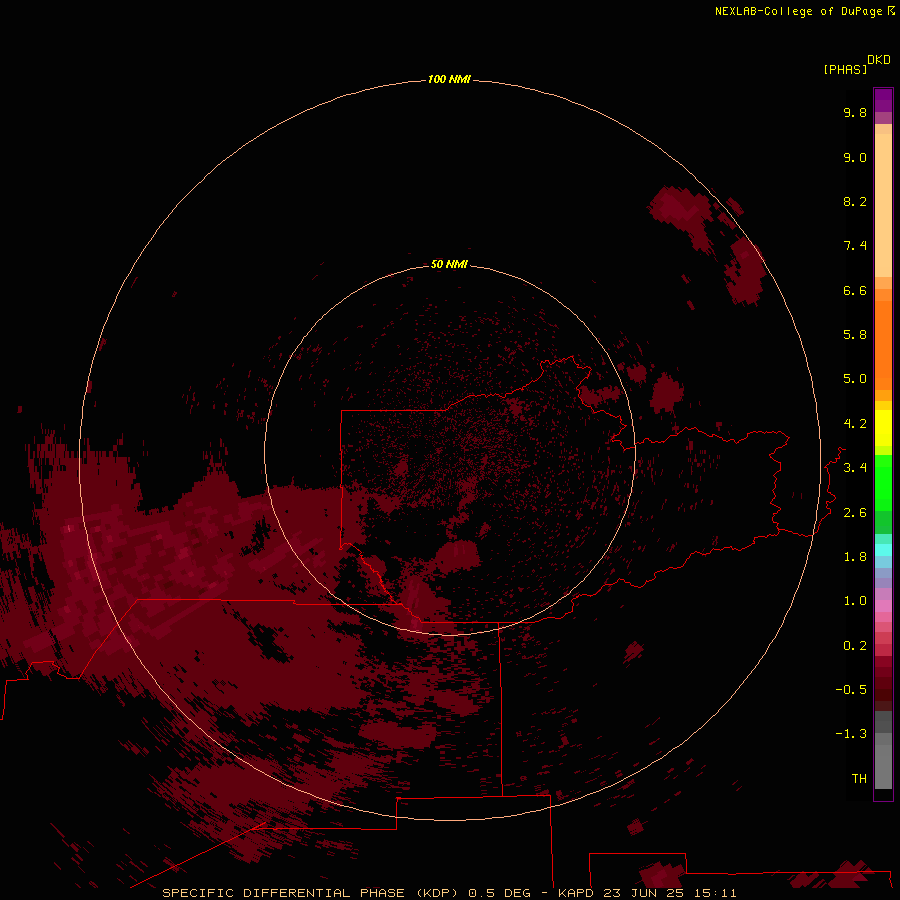
Task: Click the bright green segment of the color bar
Action: click(883, 482)
